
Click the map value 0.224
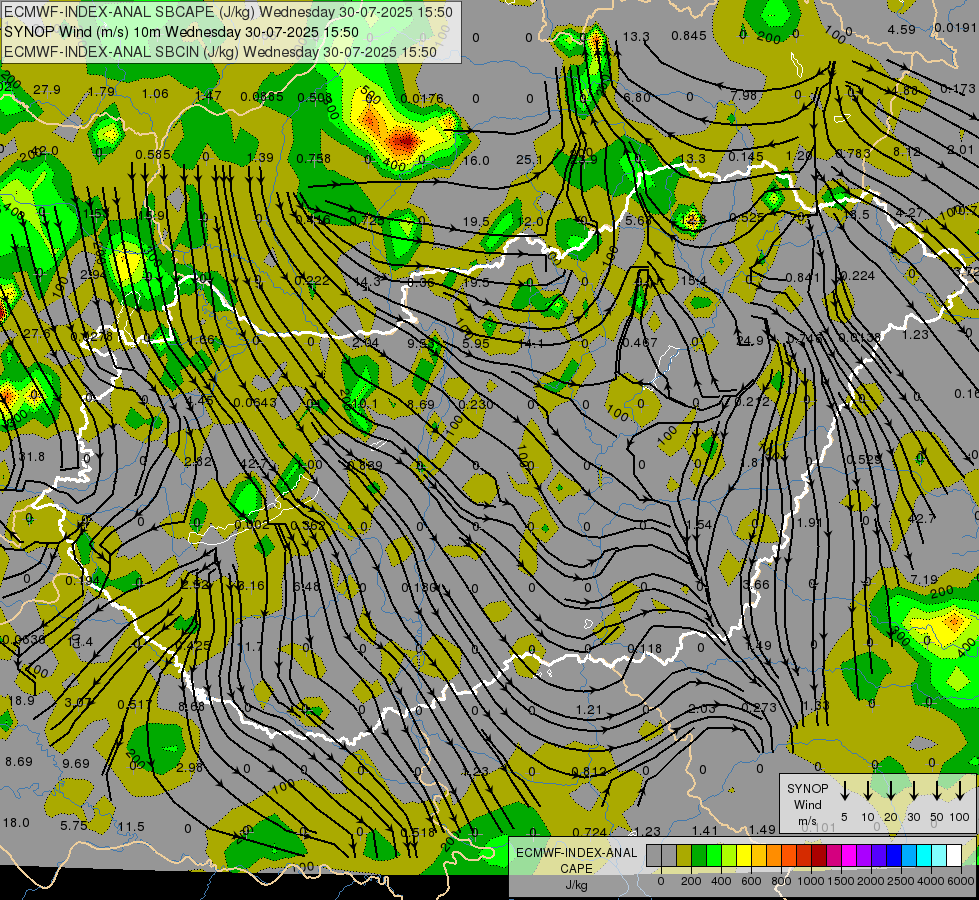[x=857, y=275]
